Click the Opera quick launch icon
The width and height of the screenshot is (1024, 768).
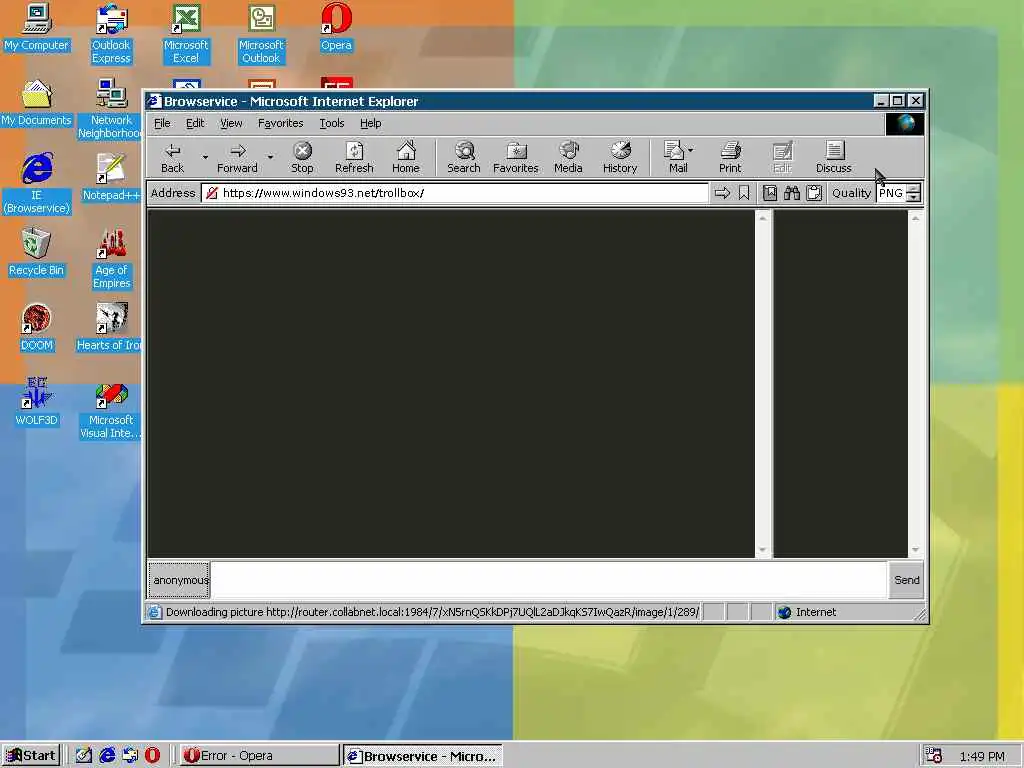(x=152, y=756)
